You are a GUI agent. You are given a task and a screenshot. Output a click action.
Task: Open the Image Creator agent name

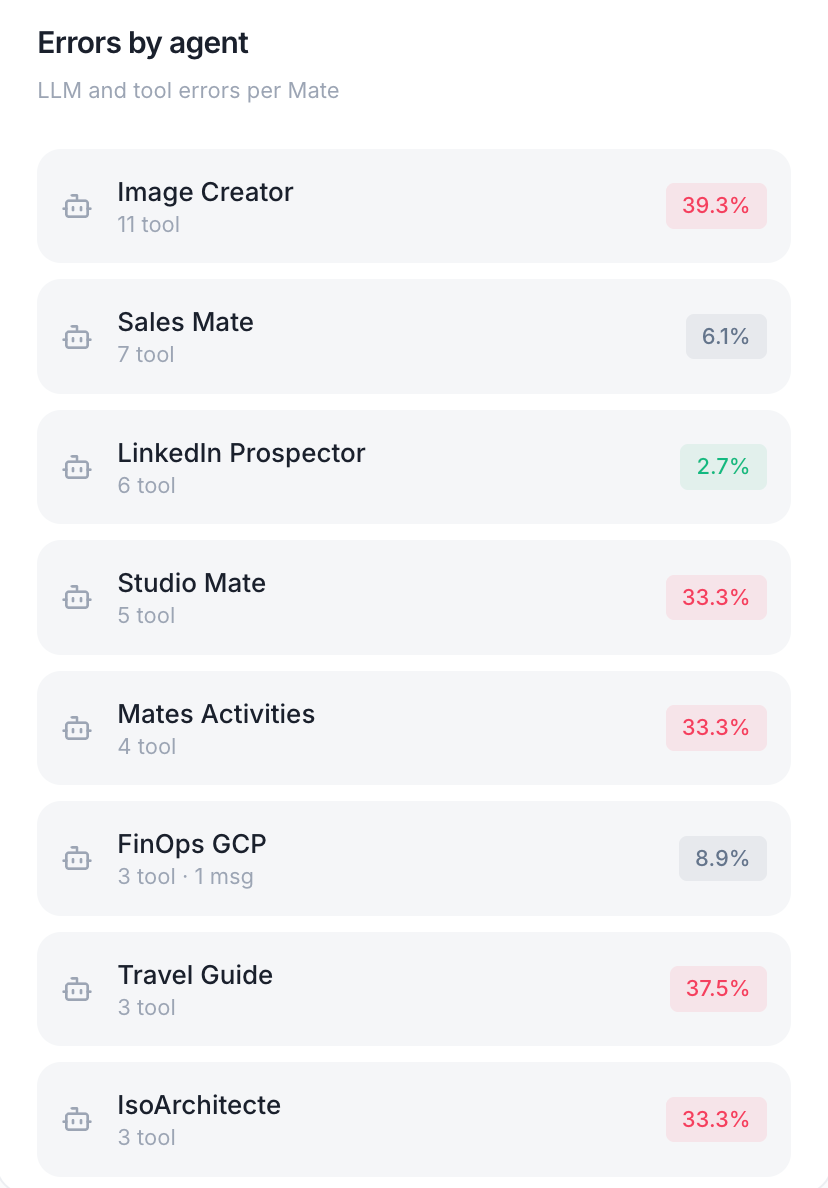click(205, 192)
